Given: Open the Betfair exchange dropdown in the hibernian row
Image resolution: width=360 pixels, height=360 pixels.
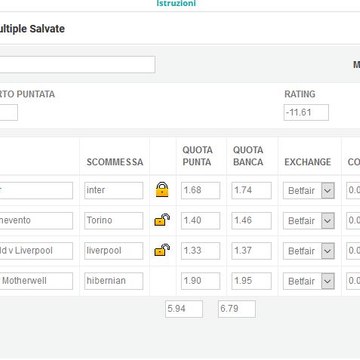Looking at the screenshot, I should point(309,281).
